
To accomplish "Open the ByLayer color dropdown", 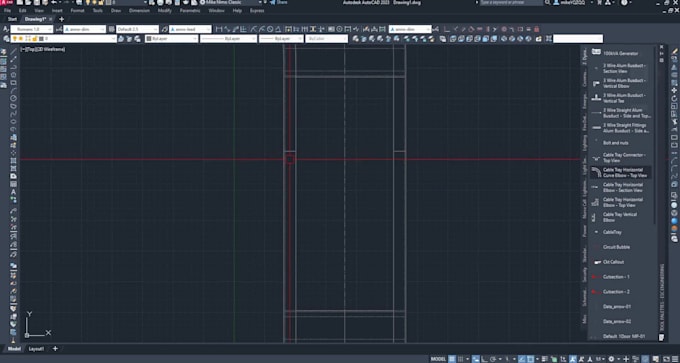I will pyautogui.click(x=171, y=39).
